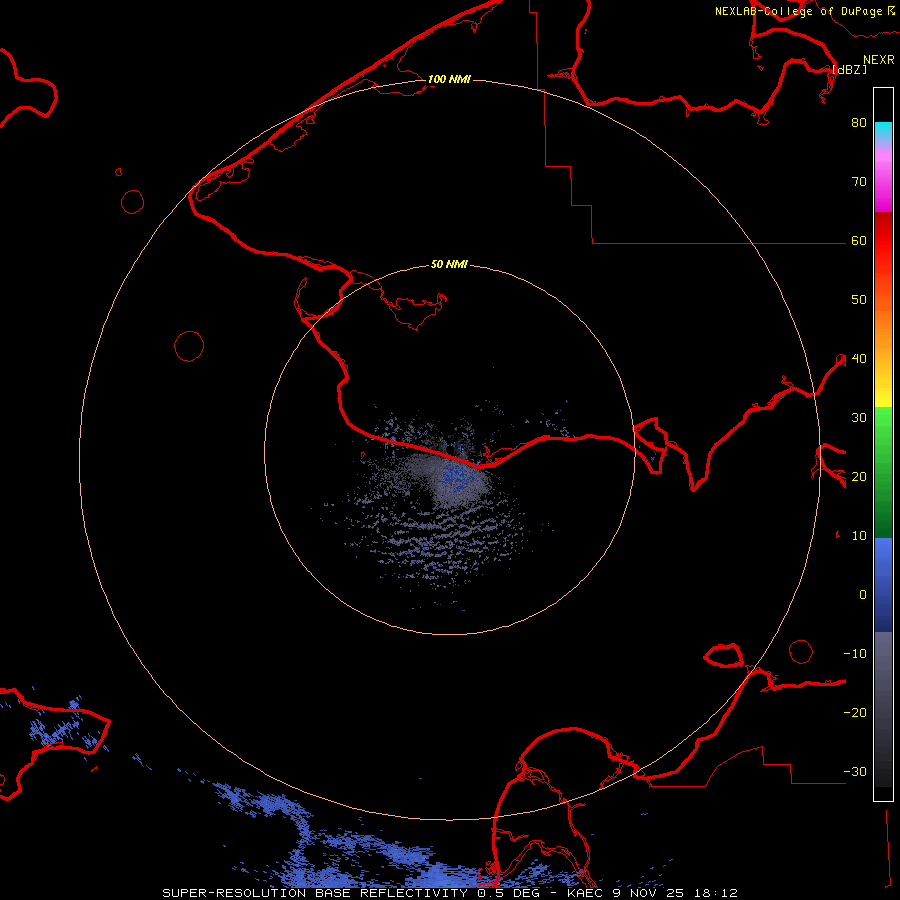900x900 pixels.
Task: Select the -20 value on the dBZ scale
Action: (855, 712)
